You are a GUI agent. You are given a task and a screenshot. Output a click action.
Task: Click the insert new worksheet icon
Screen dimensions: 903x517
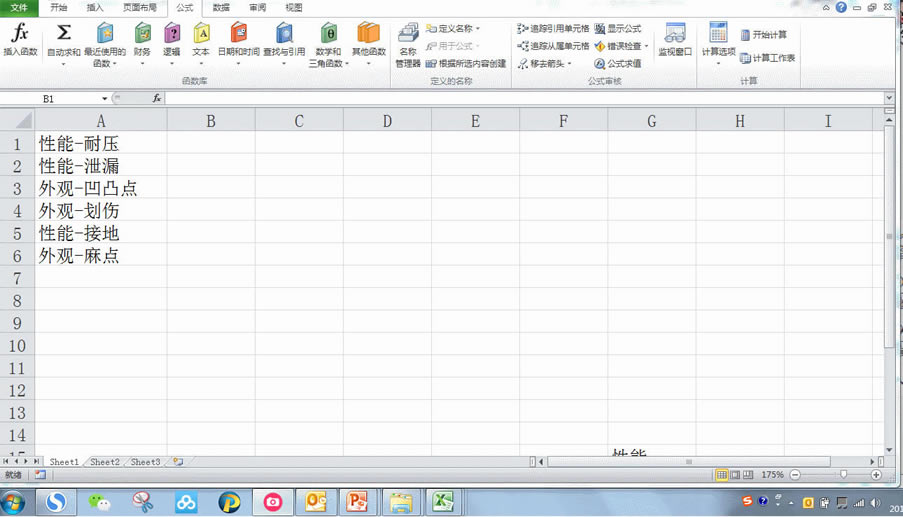point(179,462)
